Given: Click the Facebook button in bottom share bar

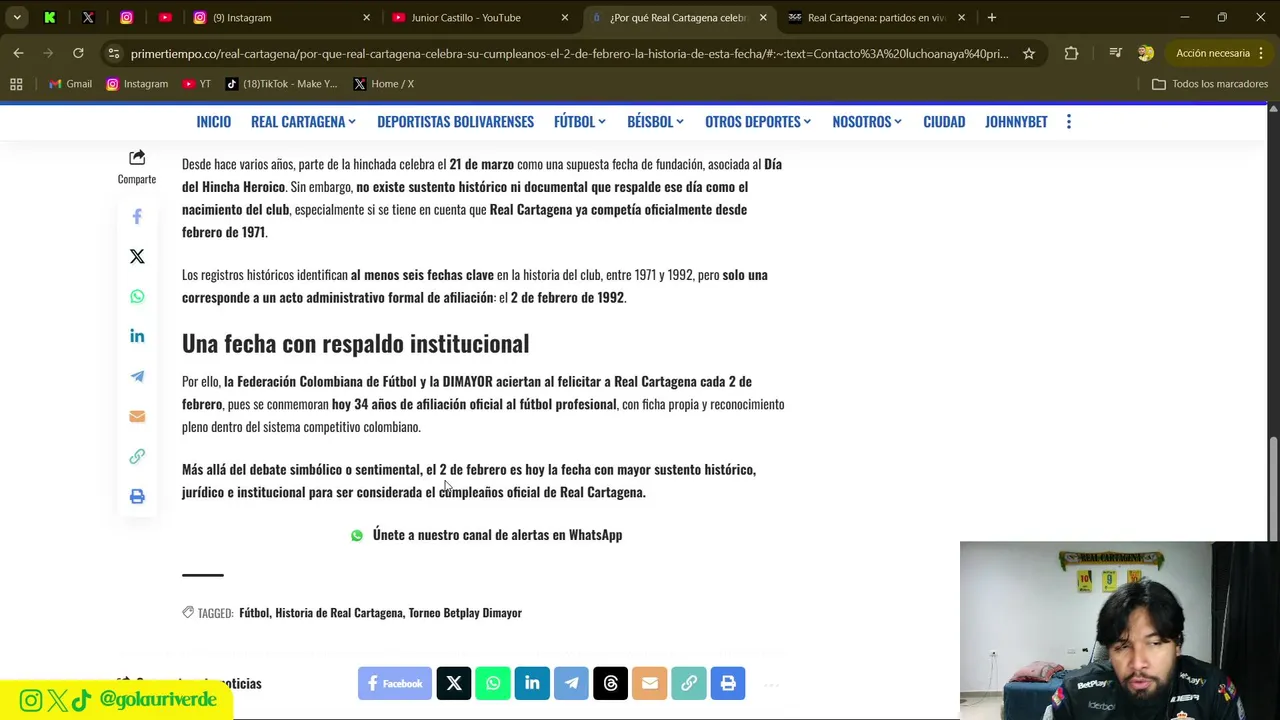Looking at the screenshot, I should pyautogui.click(x=395, y=683).
